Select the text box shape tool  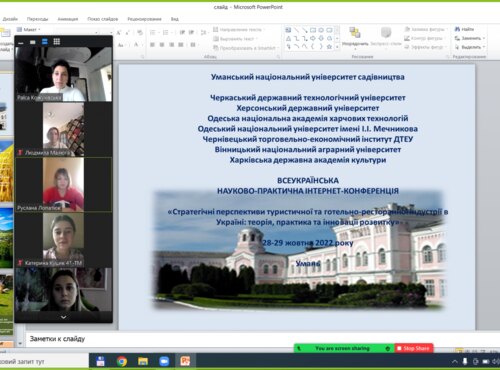click(288, 30)
